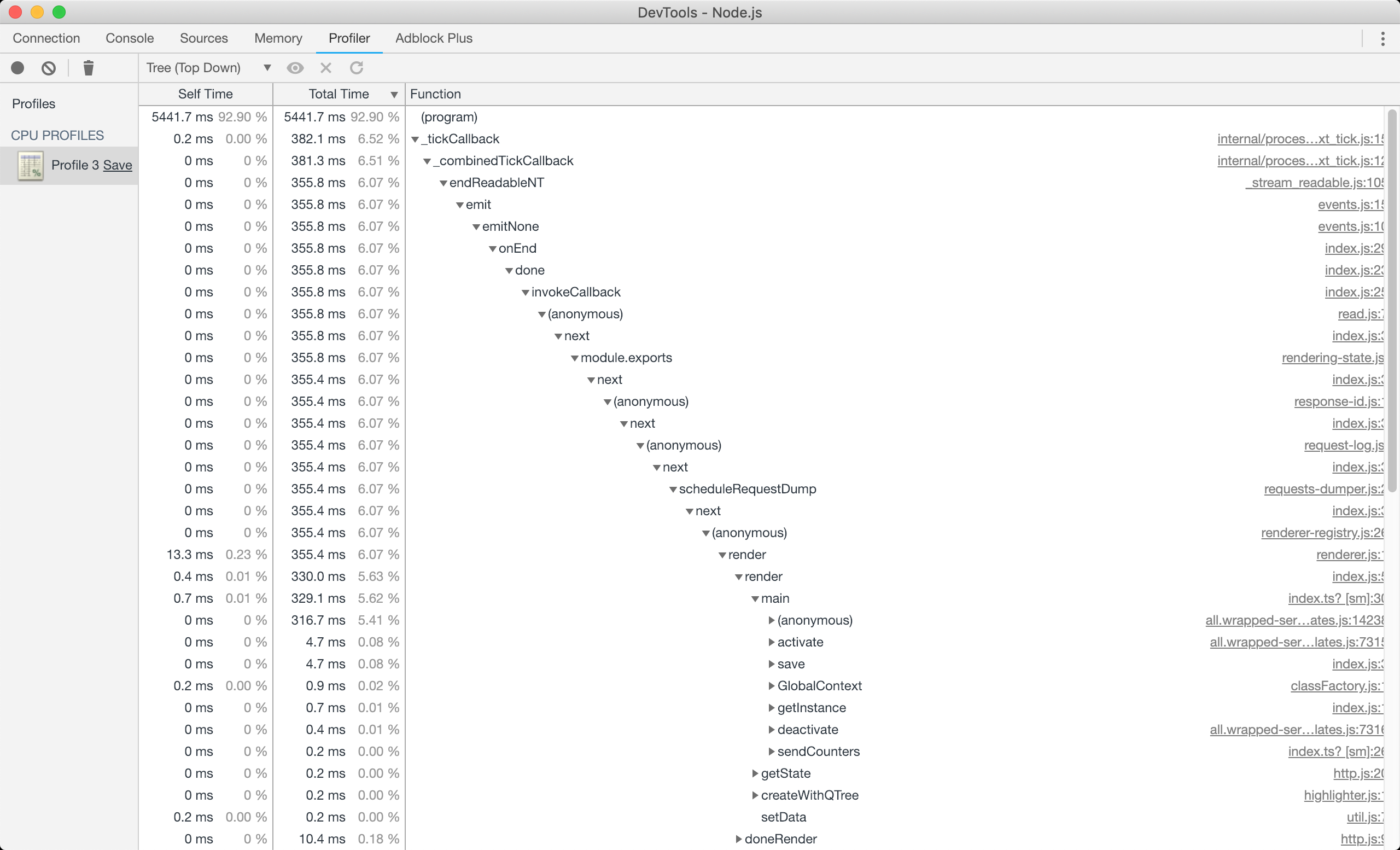Open rendering-state.js source link
The height and width of the screenshot is (850, 1400).
tap(1332, 358)
